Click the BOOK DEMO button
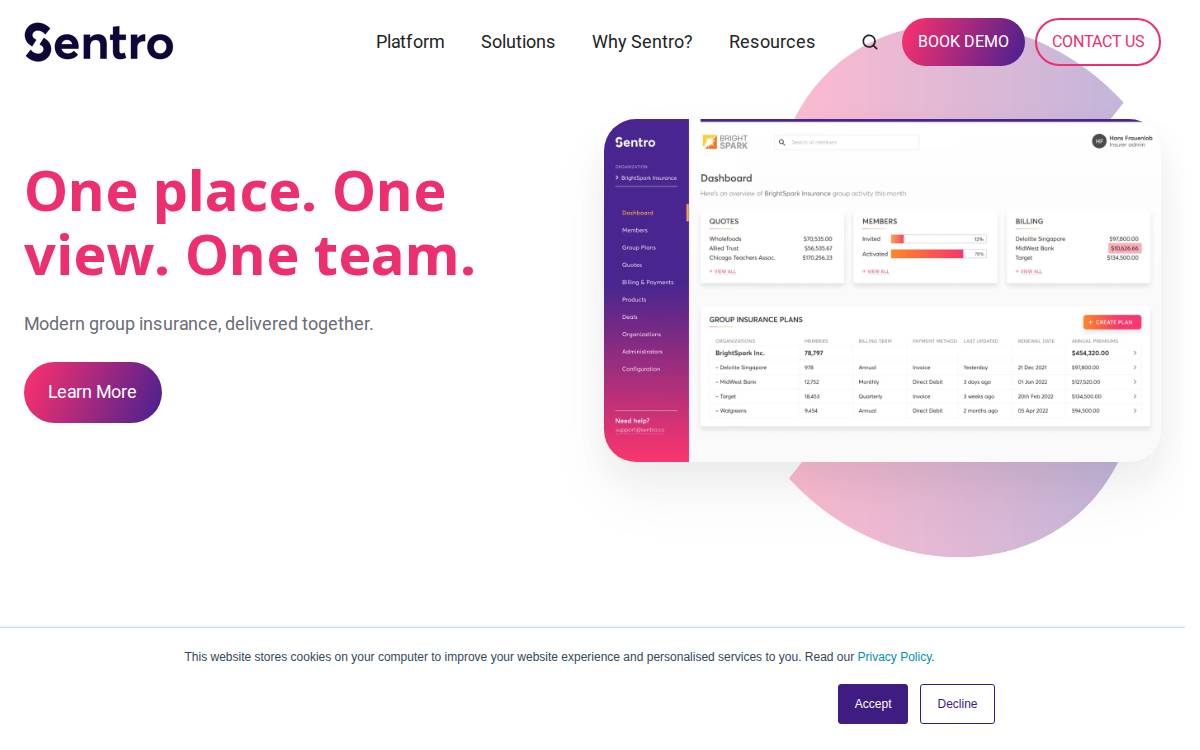This screenshot has width=1200, height=750. [963, 42]
